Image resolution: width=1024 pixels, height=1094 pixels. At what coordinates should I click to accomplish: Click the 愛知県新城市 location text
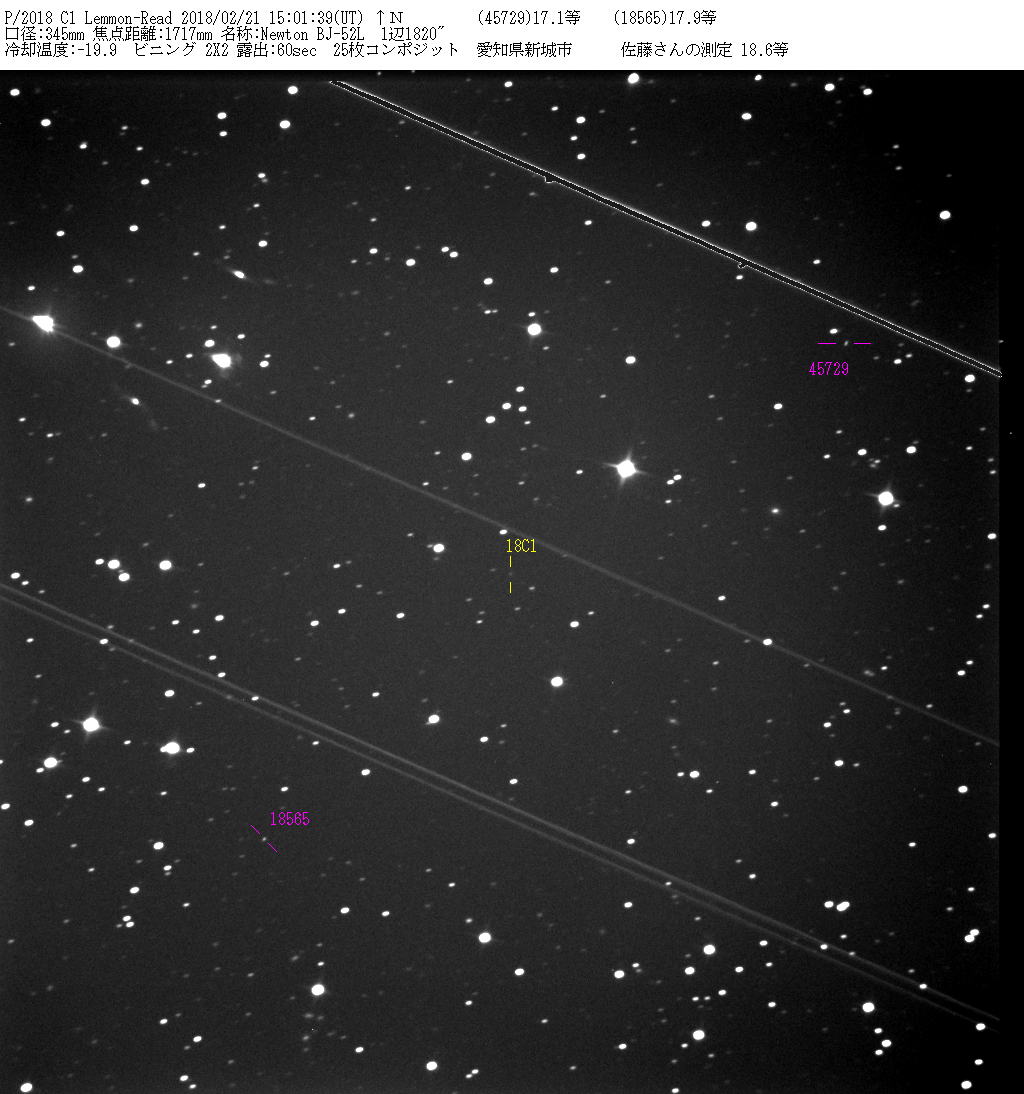pyautogui.click(x=524, y=50)
